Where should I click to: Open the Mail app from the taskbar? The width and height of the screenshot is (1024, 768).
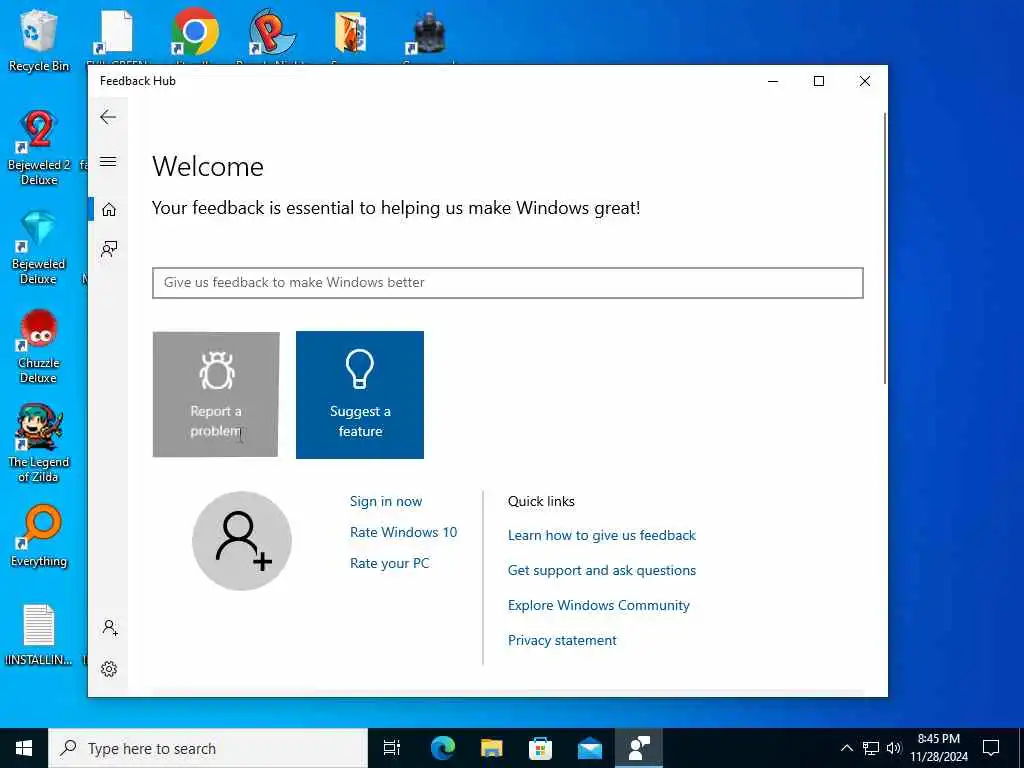(x=590, y=748)
